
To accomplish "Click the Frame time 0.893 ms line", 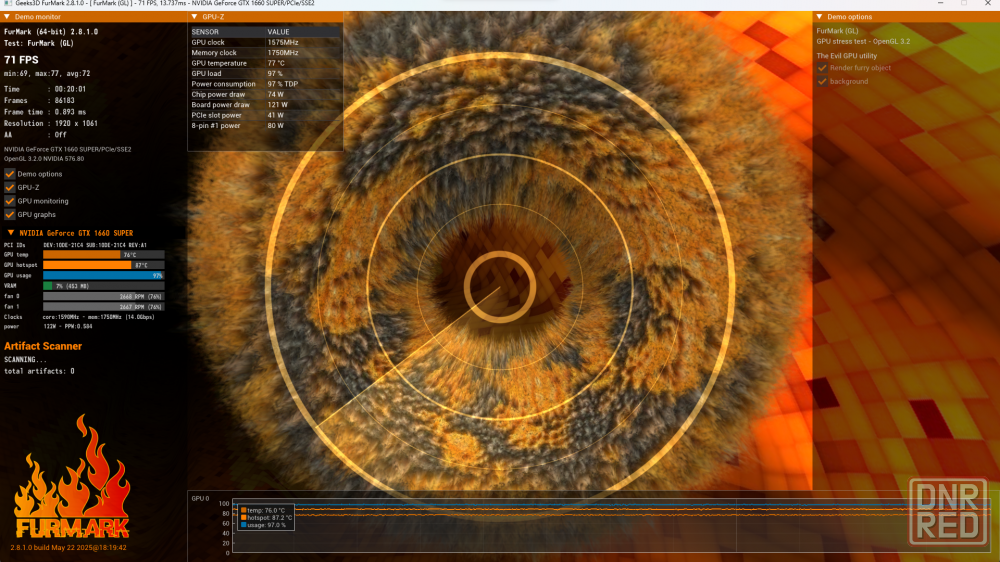I will tap(45, 112).
